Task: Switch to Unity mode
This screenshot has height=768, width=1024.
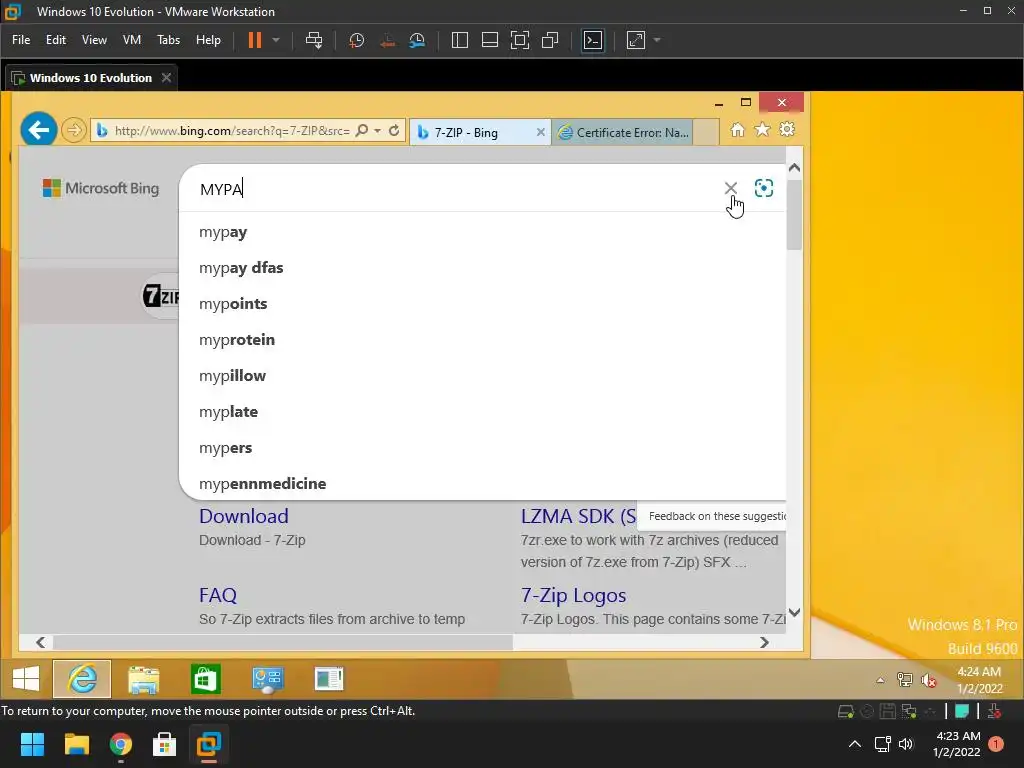Action: tap(551, 40)
